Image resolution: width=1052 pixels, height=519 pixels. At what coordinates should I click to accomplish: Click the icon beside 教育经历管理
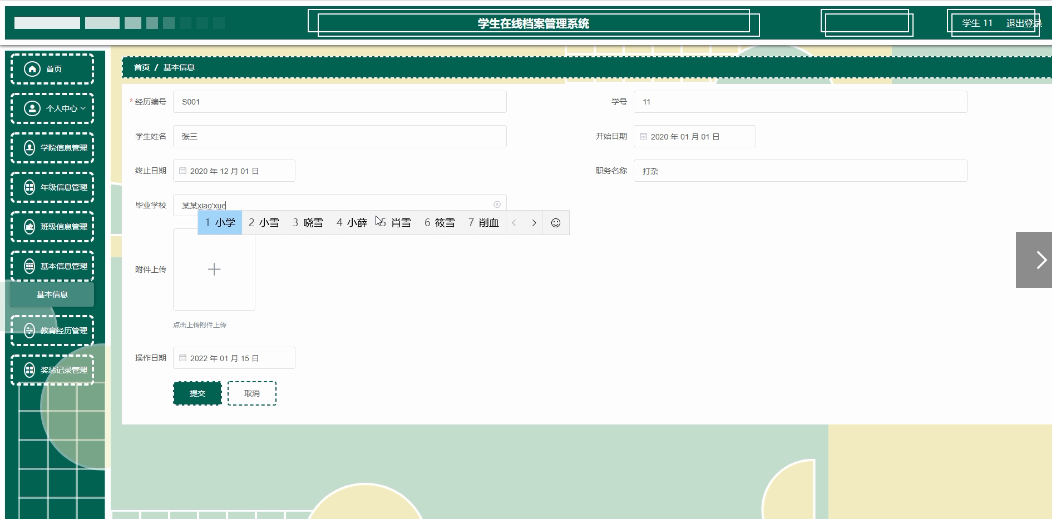pos(30,331)
